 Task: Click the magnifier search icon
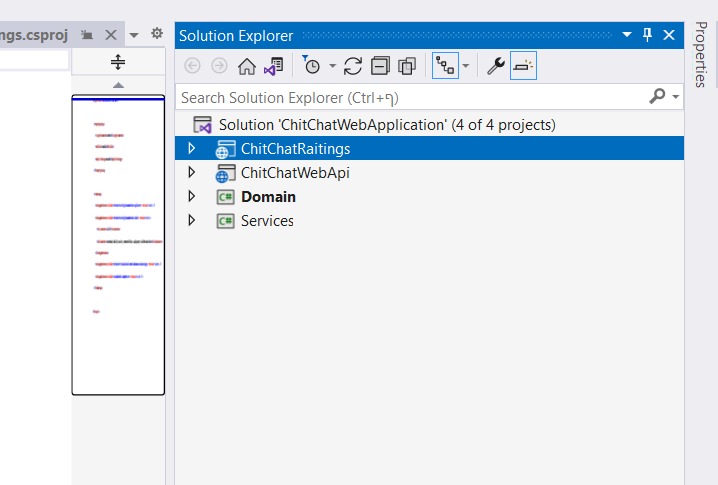tap(657, 96)
